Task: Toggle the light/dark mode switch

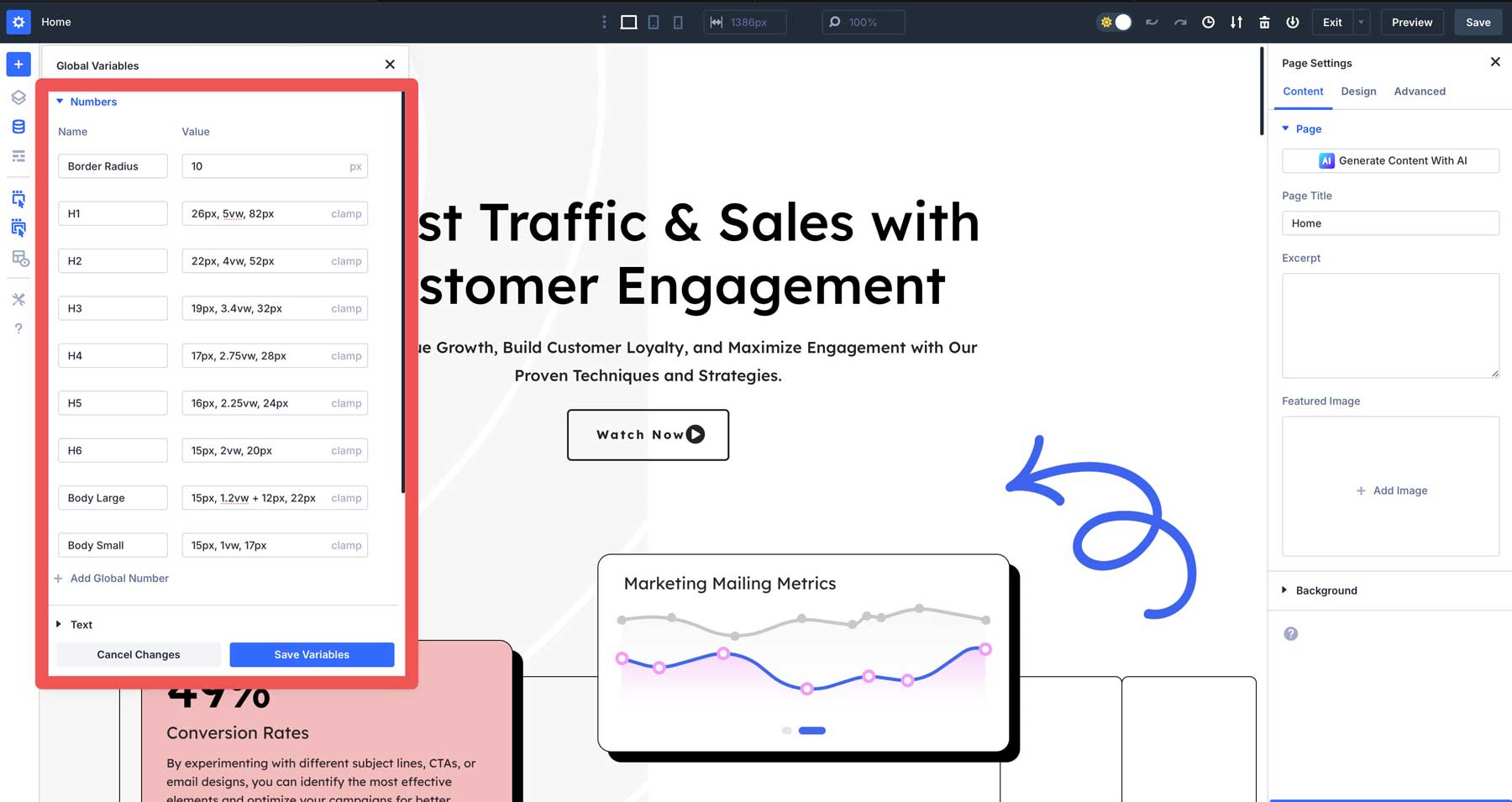Action: [1114, 22]
